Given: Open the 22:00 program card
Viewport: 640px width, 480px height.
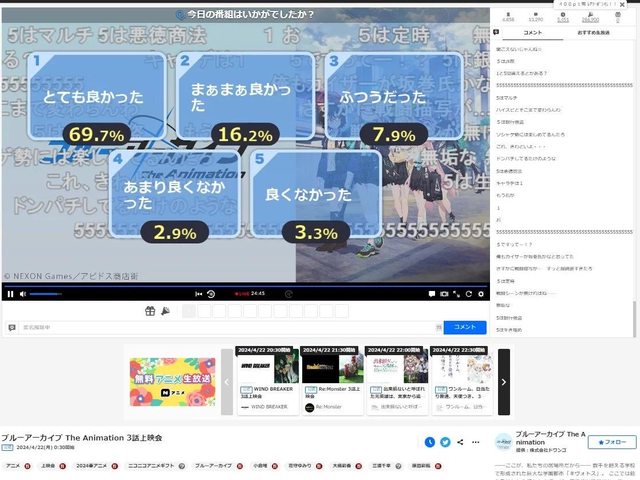Looking at the screenshot, I should pos(397,381).
